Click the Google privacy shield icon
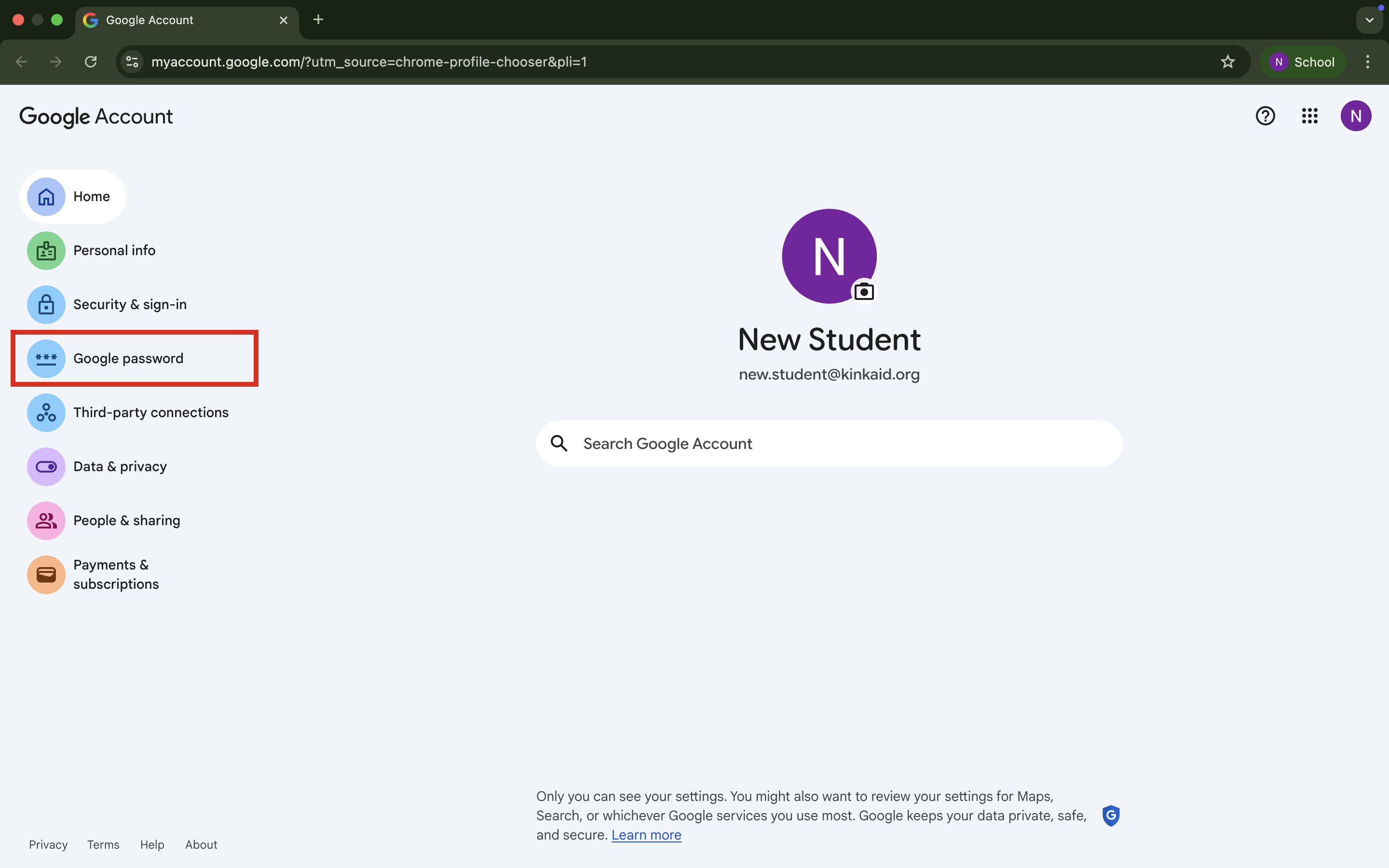The image size is (1389, 868). [1111, 815]
